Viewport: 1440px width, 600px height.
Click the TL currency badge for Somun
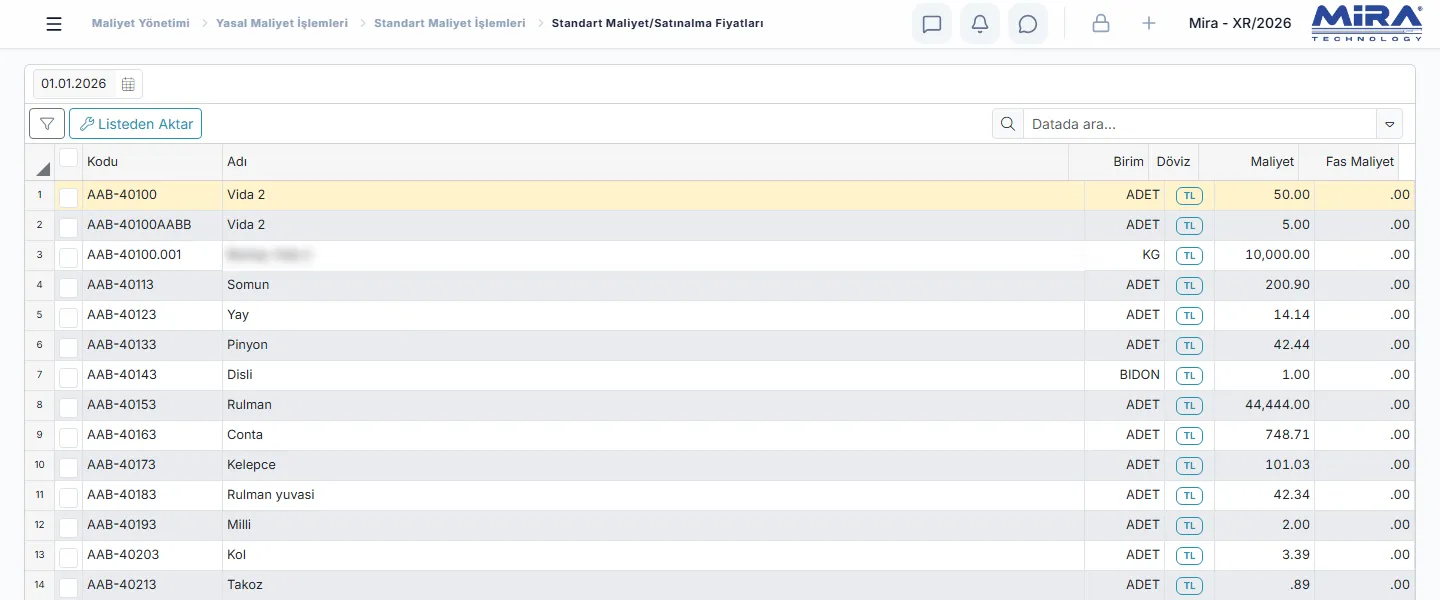point(1189,286)
